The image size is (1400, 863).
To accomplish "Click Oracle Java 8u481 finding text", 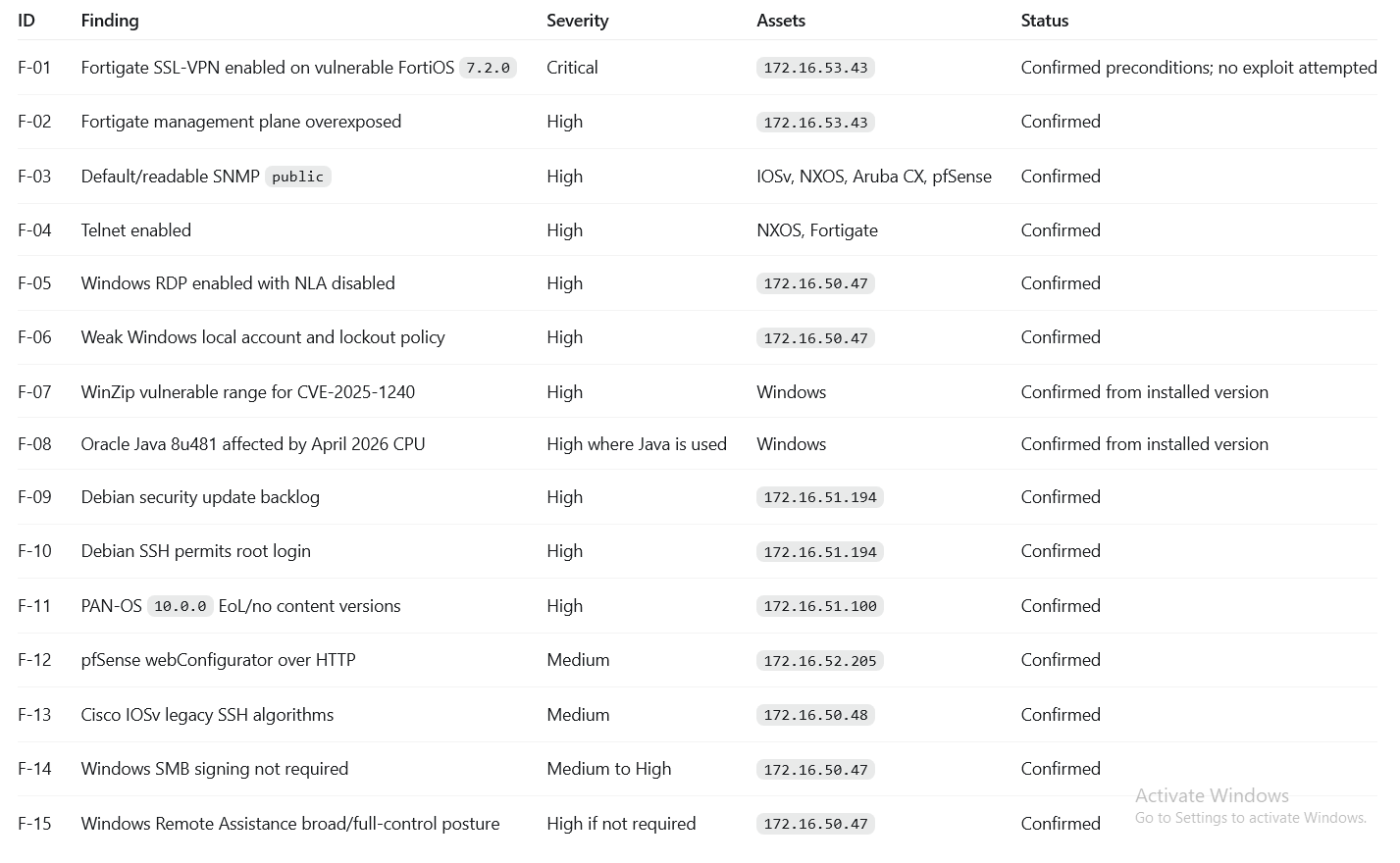I will point(252,444).
